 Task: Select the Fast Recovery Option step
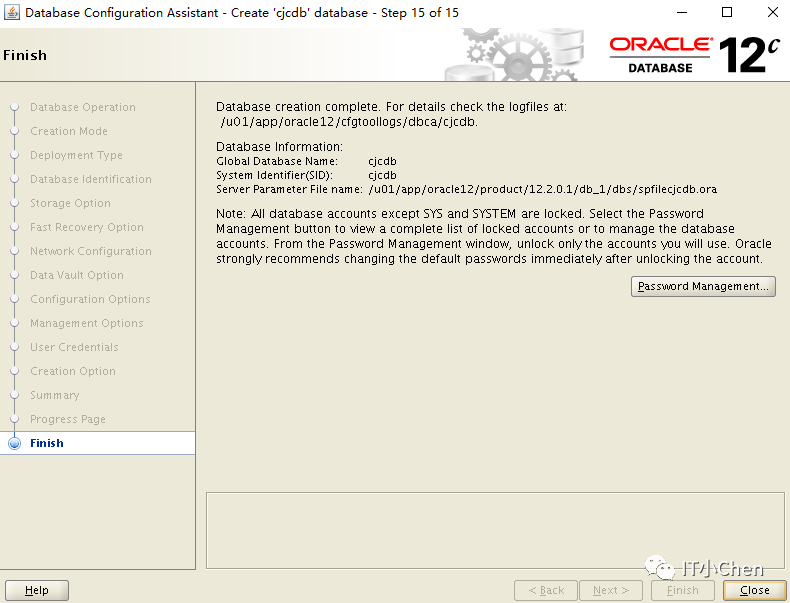[87, 227]
